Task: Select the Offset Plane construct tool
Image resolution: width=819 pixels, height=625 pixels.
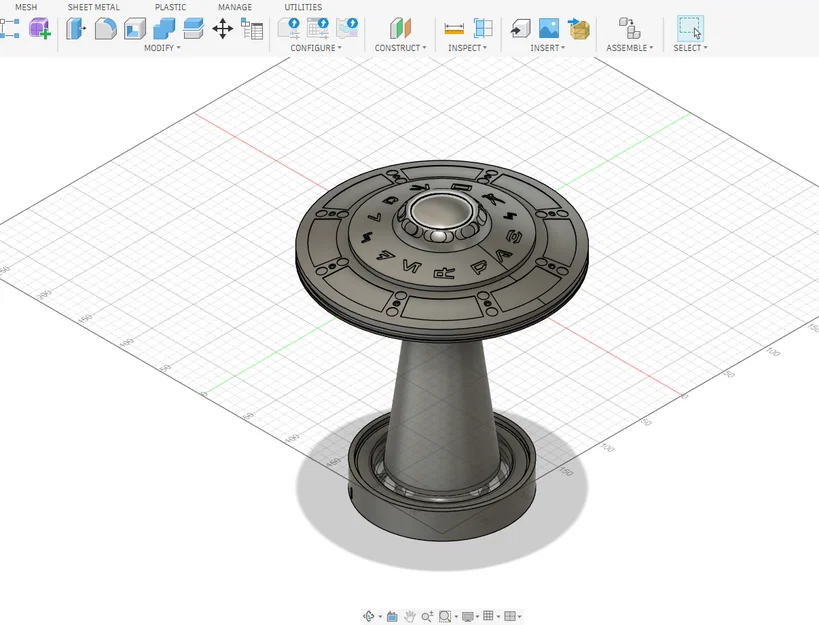Action: click(401, 28)
